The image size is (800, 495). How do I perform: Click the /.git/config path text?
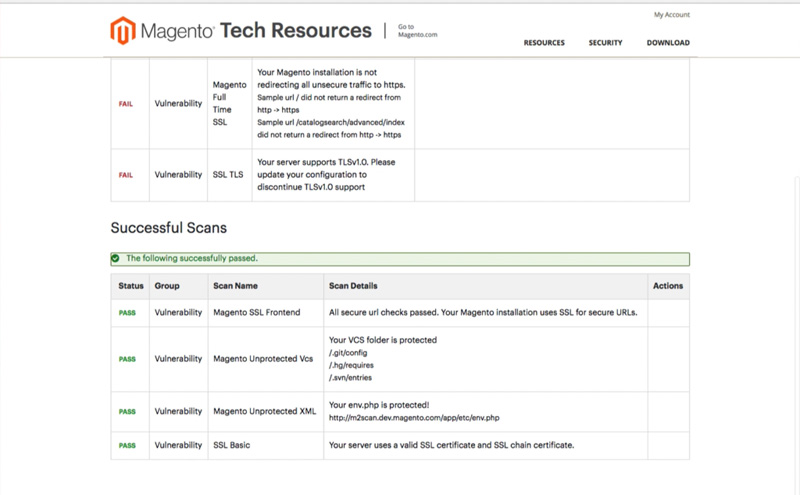coord(348,353)
